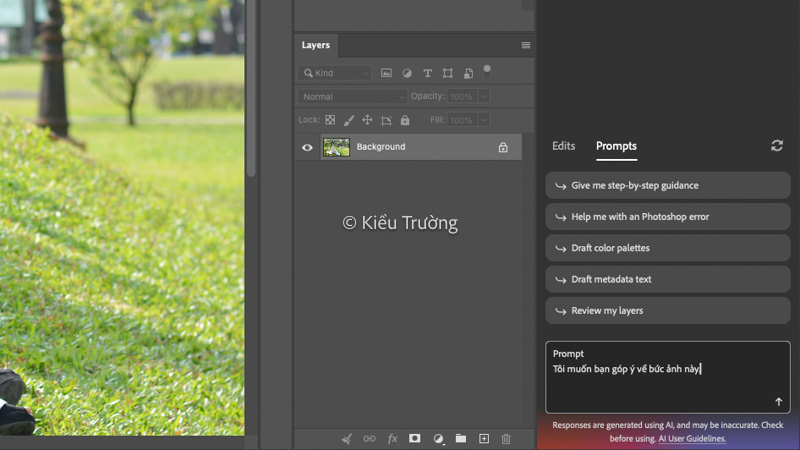Image resolution: width=800 pixels, height=450 pixels.
Task: Select the Prompts tab
Action: [616, 146]
